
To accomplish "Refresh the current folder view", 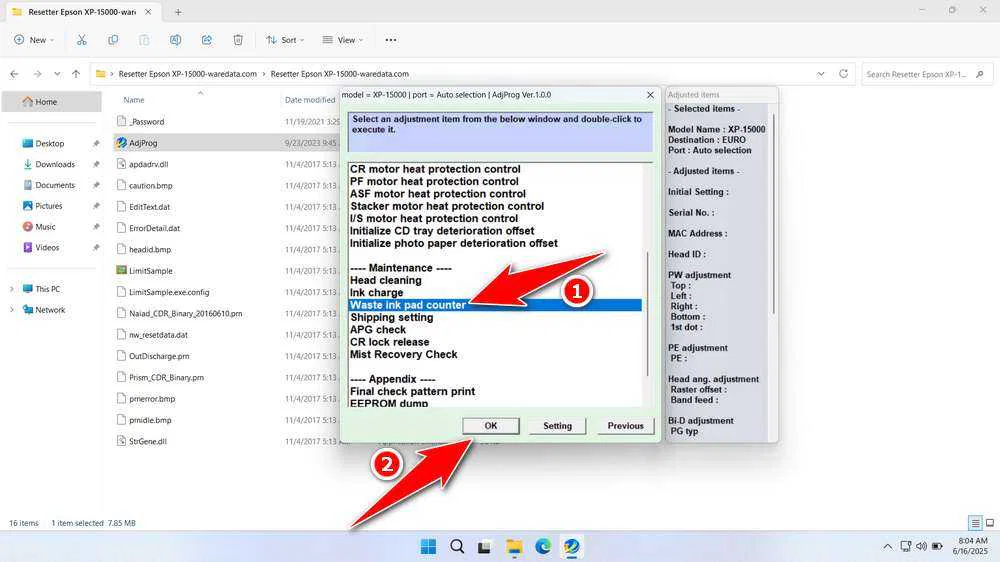I will tap(845, 74).
